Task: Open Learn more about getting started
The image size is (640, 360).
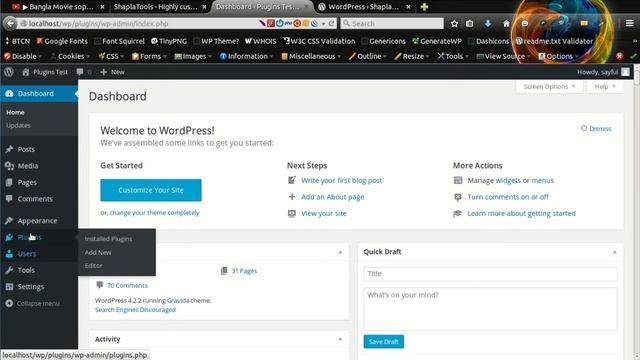Action: pos(521,213)
